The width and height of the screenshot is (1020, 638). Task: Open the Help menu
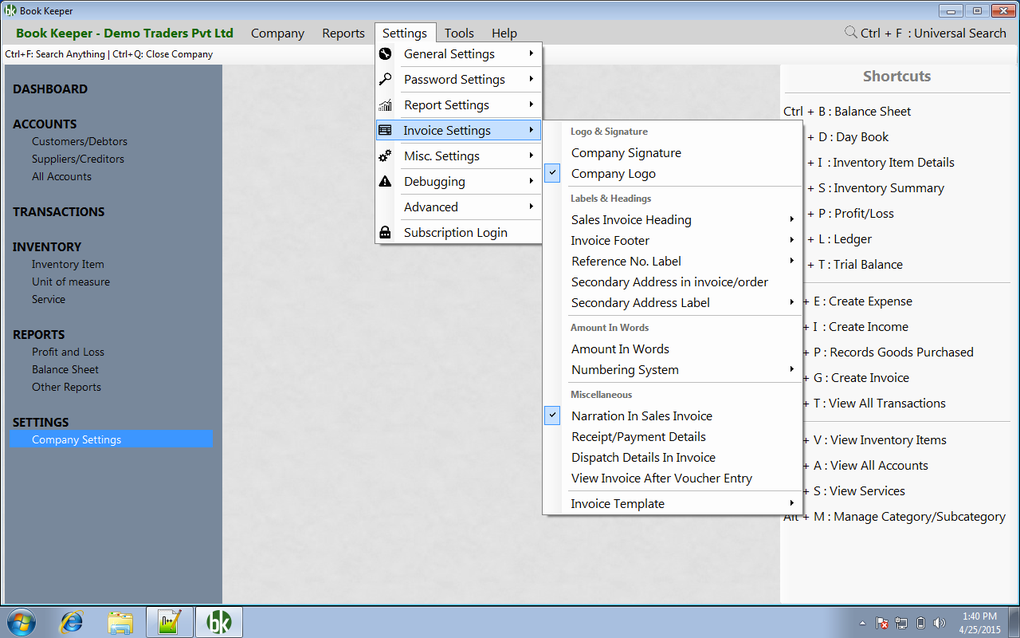tap(504, 33)
